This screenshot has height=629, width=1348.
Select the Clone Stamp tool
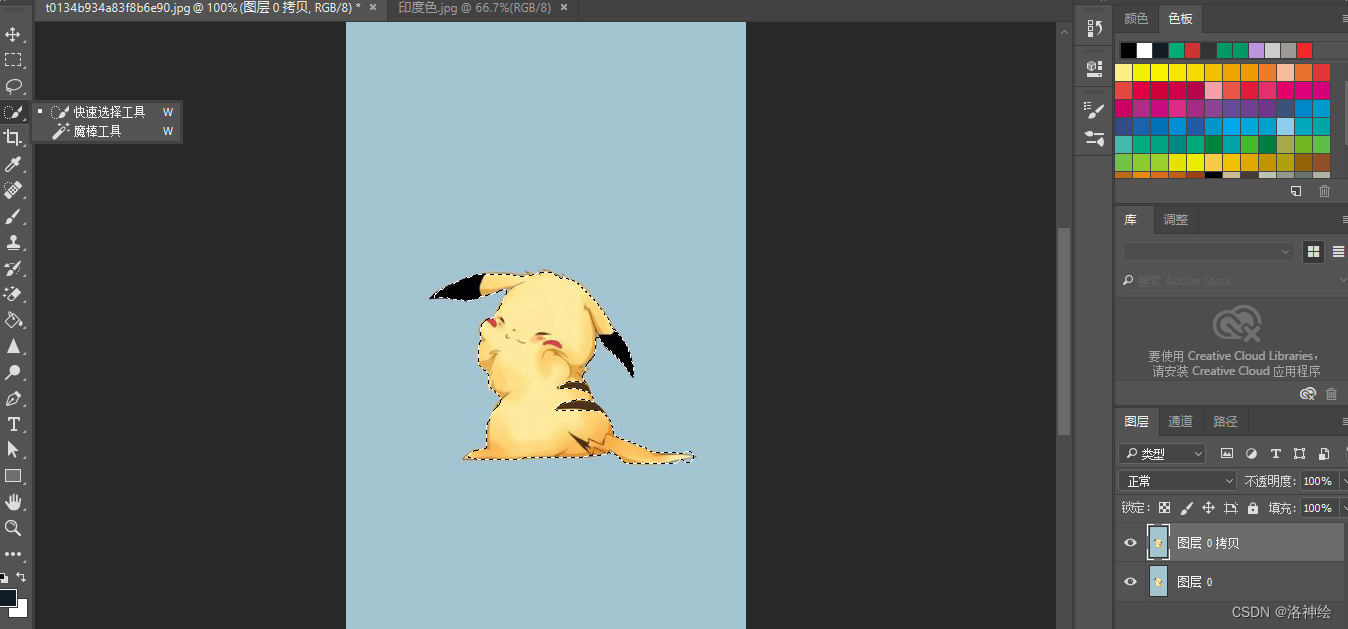pos(13,242)
